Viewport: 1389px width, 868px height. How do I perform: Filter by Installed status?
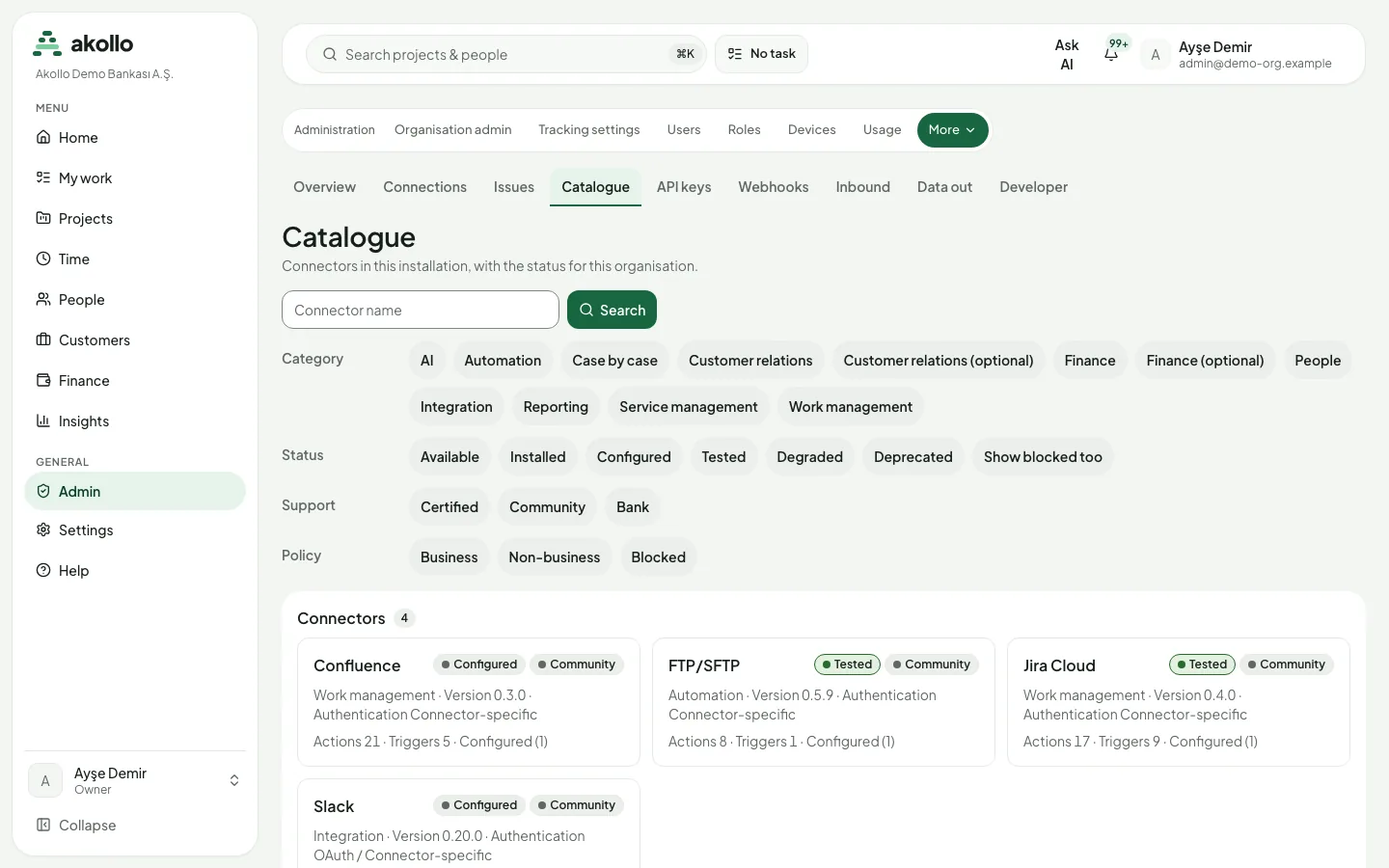538,457
